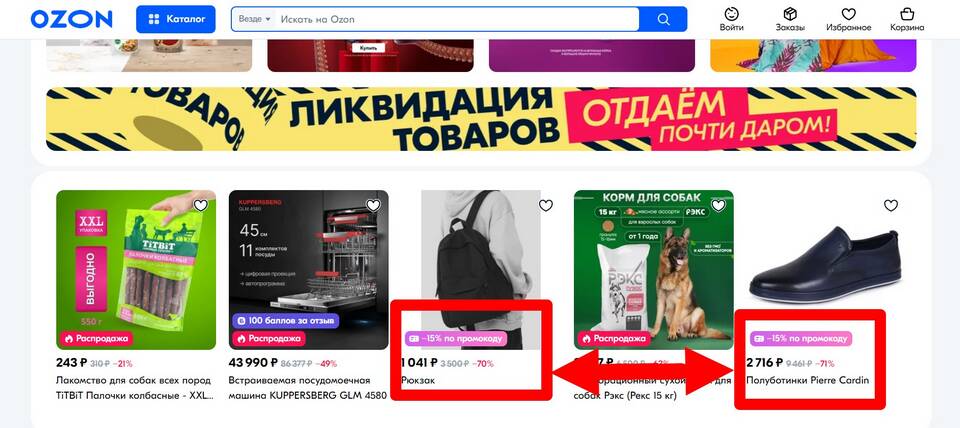
Task: Open Избранное favorites icon
Action: click(848, 20)
